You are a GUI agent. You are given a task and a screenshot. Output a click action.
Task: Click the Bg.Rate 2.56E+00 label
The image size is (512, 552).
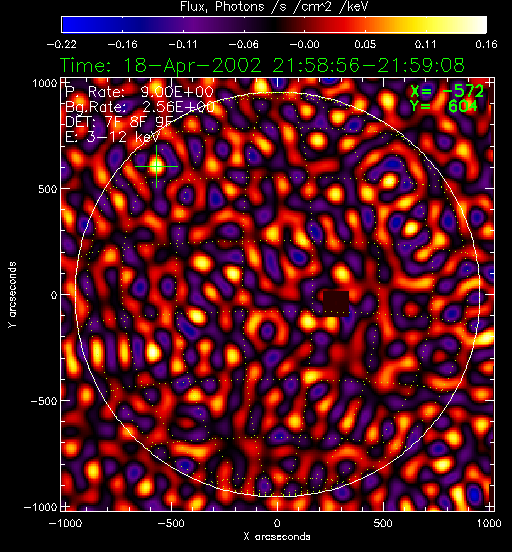[x=140, y=107]
